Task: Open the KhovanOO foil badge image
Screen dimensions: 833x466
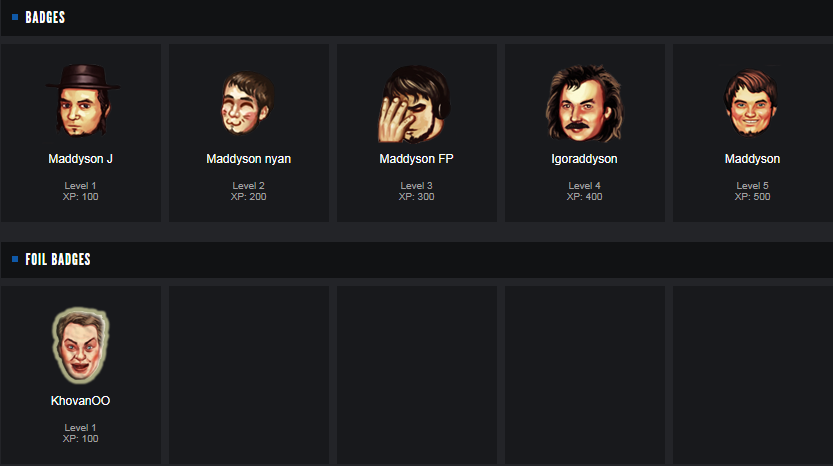Action: point(80,345)
